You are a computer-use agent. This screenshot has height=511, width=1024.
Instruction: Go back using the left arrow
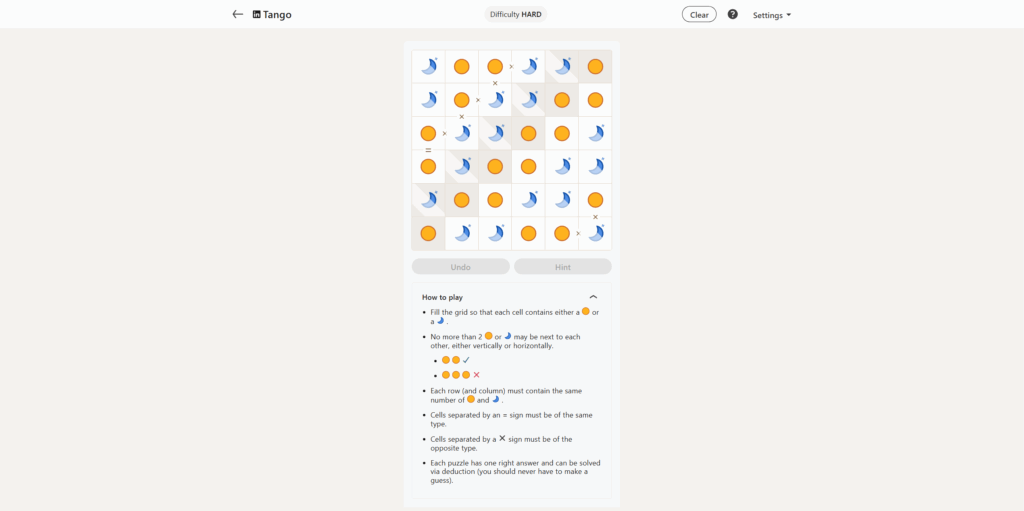[237, 15]
